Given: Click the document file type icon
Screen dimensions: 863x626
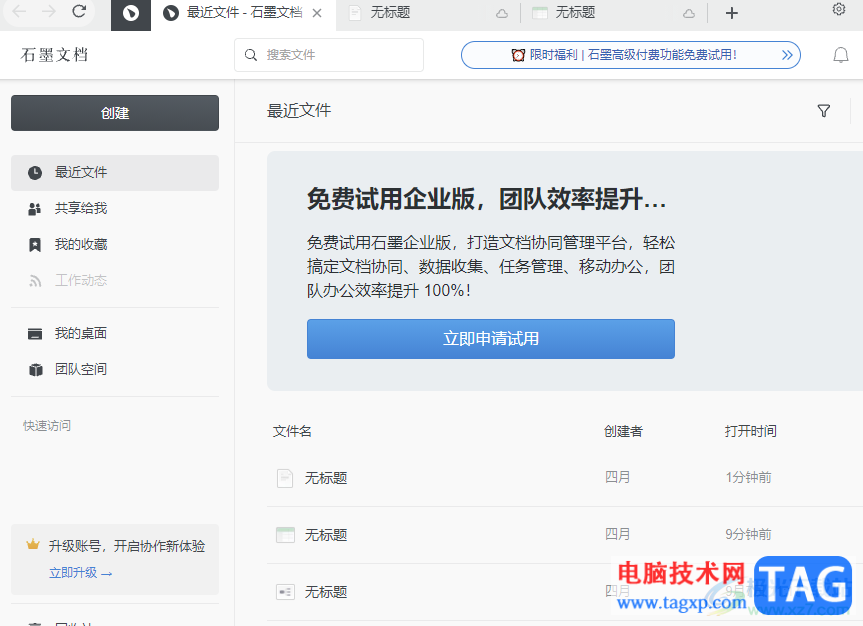Looking at the screenshot, I should pyautogui.click(x=285, y=478).
